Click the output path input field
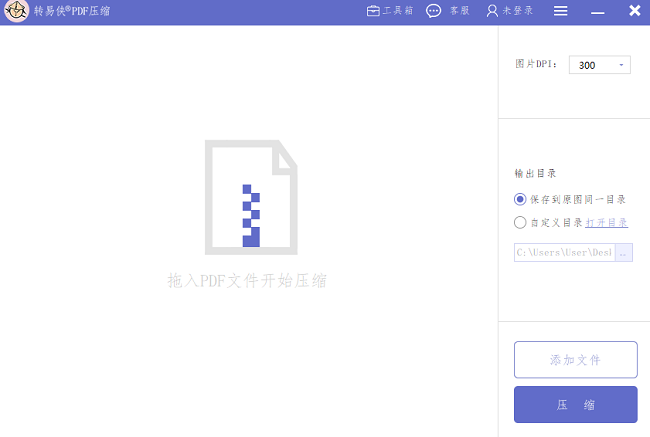 pos(565,252)
